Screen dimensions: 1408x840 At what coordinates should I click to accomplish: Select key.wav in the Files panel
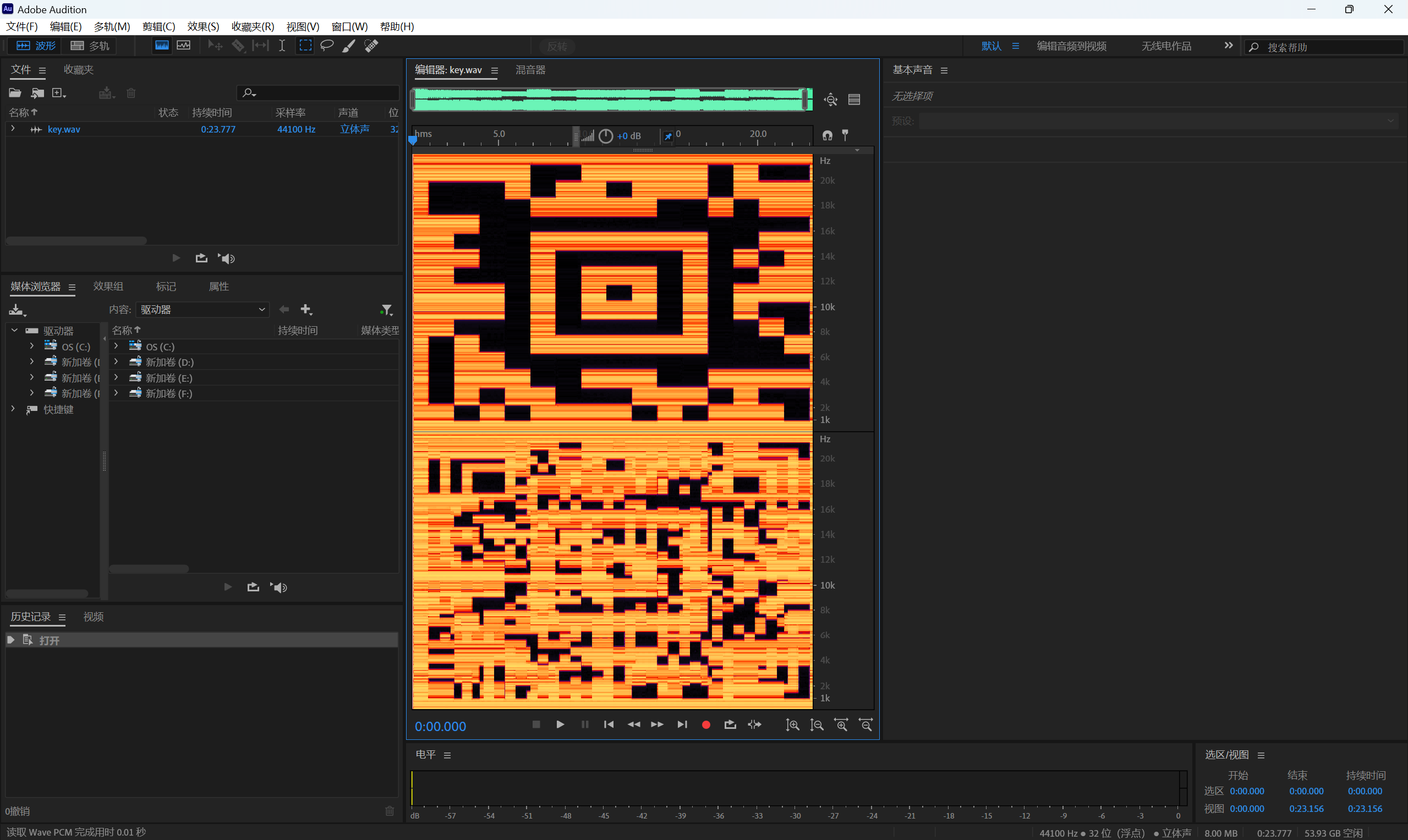pos(63,129)
